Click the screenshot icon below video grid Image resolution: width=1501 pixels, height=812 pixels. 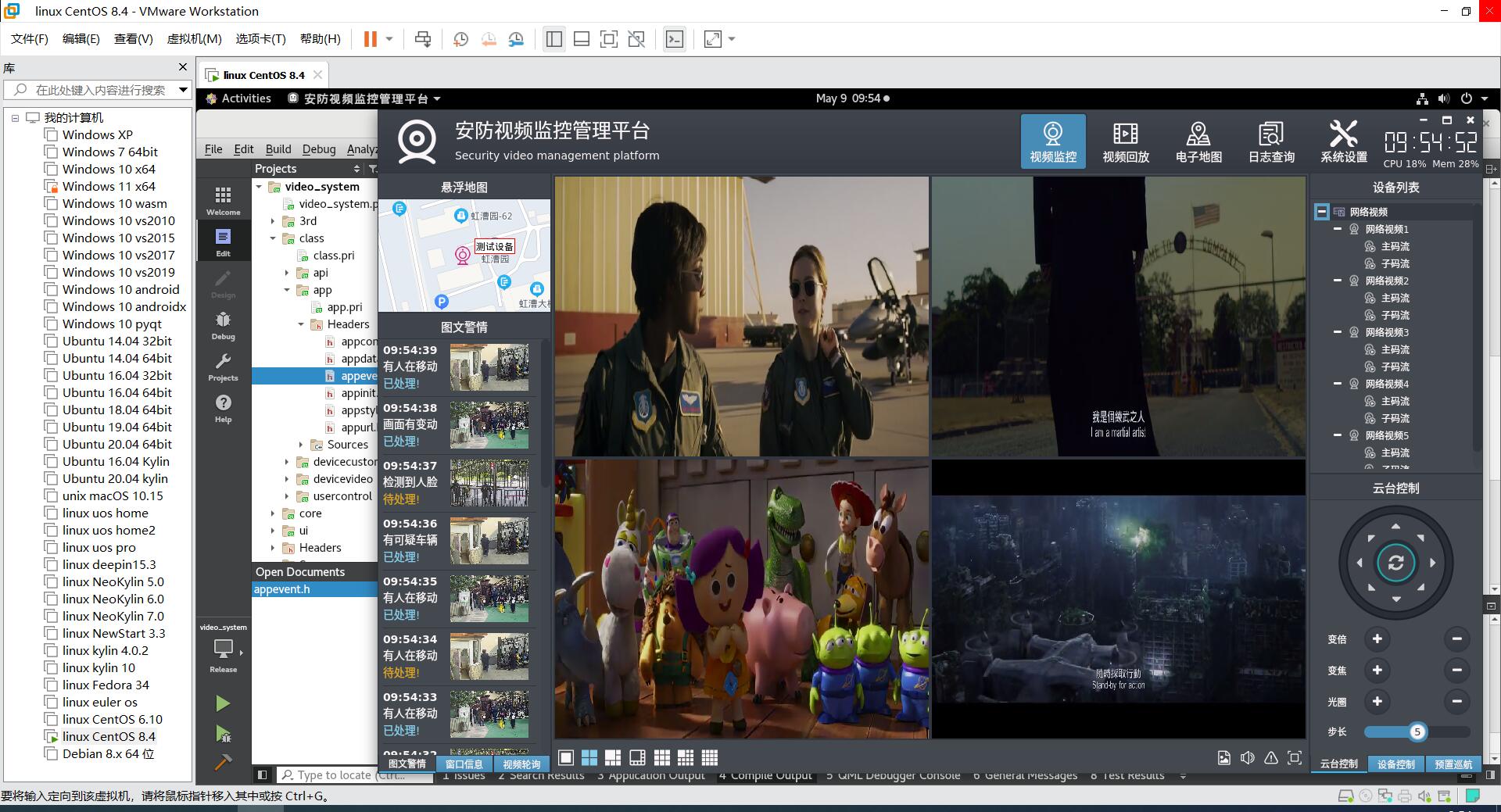click(1223, 758)
